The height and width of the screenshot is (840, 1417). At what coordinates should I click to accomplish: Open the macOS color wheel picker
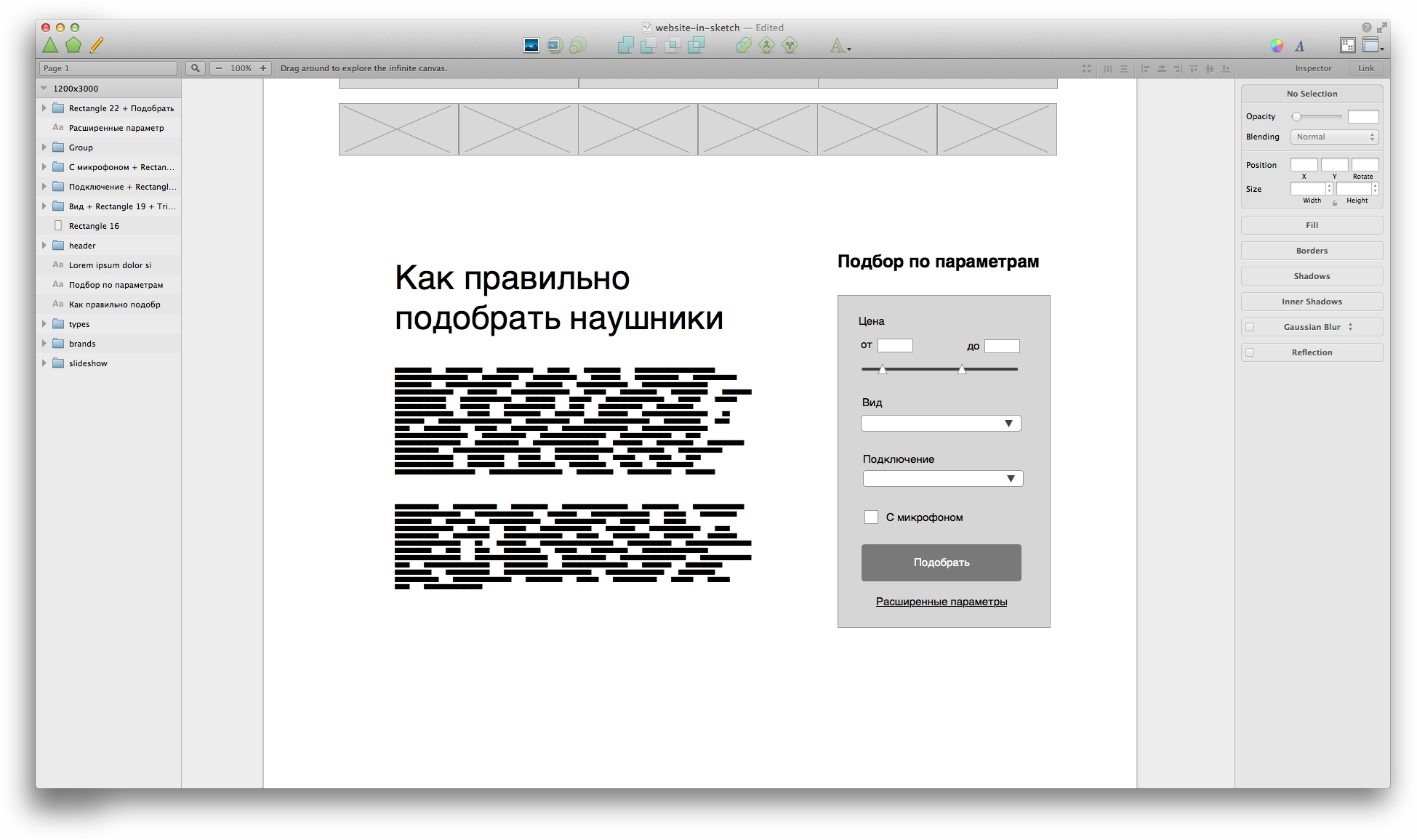(1276, 45)
